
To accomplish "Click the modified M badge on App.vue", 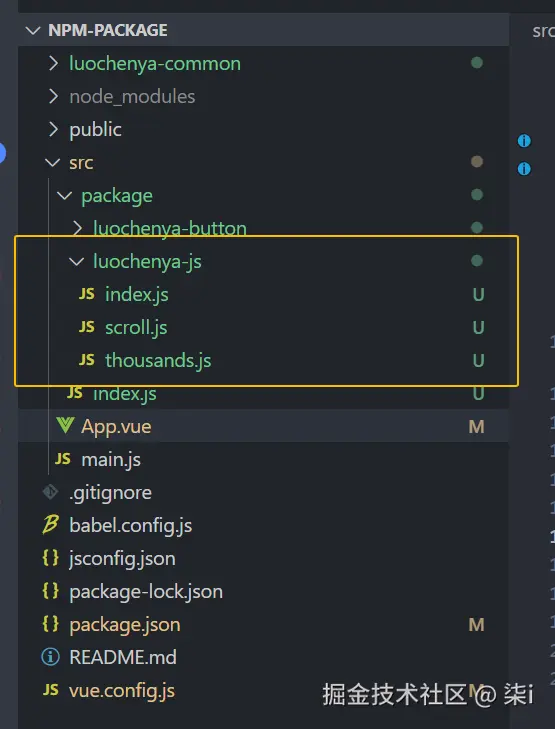I will point(476,426).
